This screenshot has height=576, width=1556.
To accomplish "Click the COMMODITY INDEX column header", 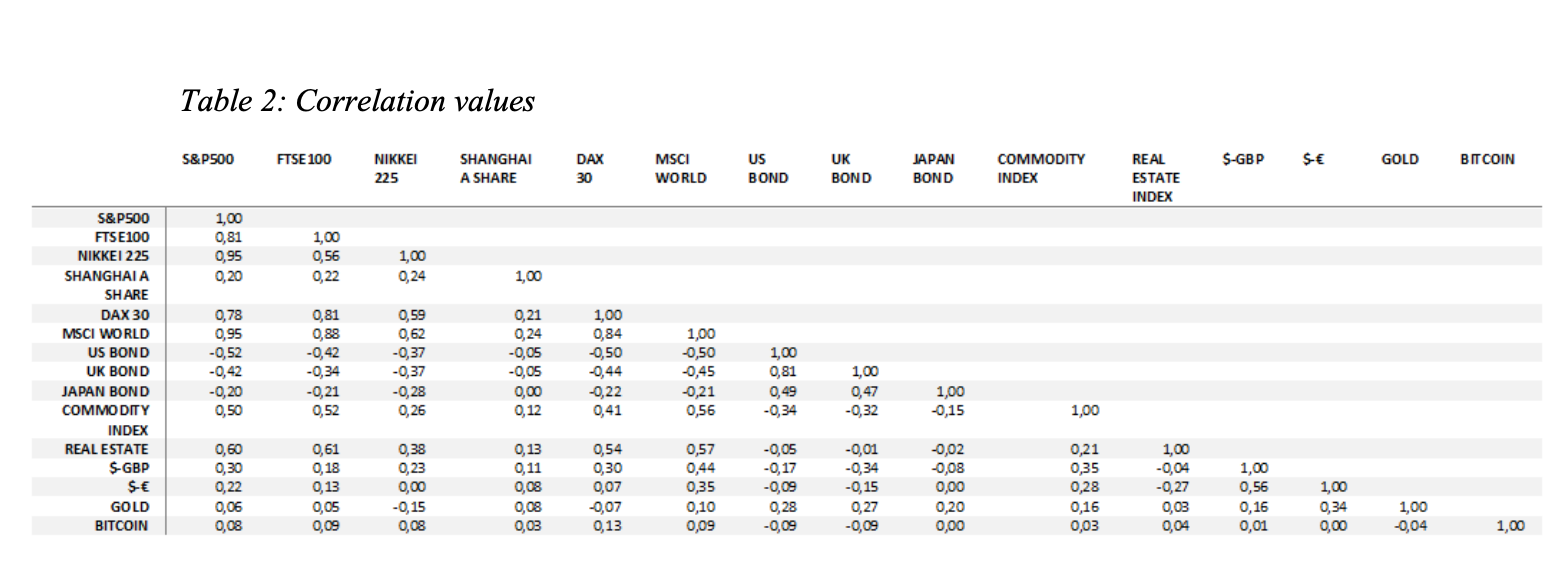I will pyautogui.click(x=1041, y=168).
